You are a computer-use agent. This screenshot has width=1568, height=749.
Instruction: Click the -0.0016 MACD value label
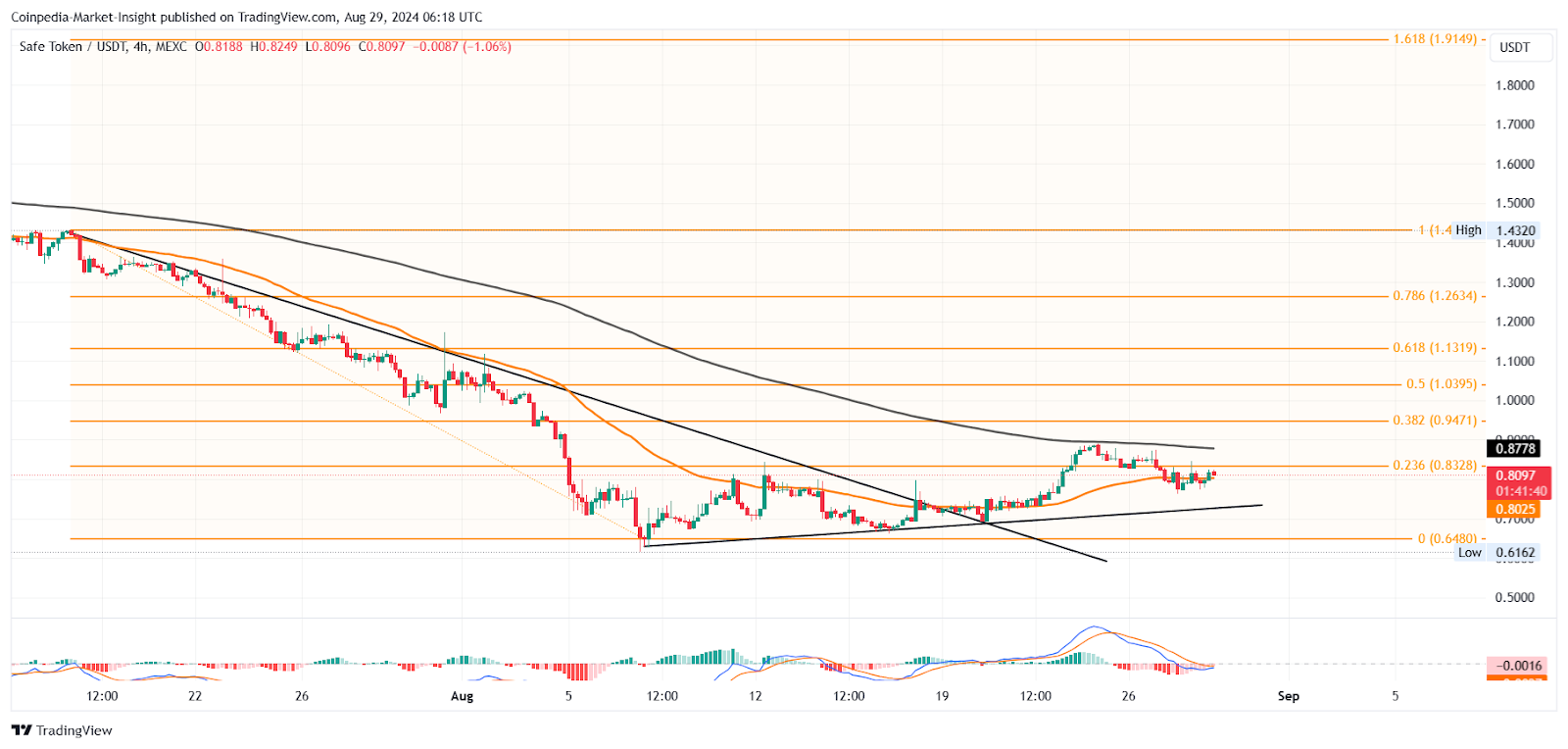click(1518, 666)
